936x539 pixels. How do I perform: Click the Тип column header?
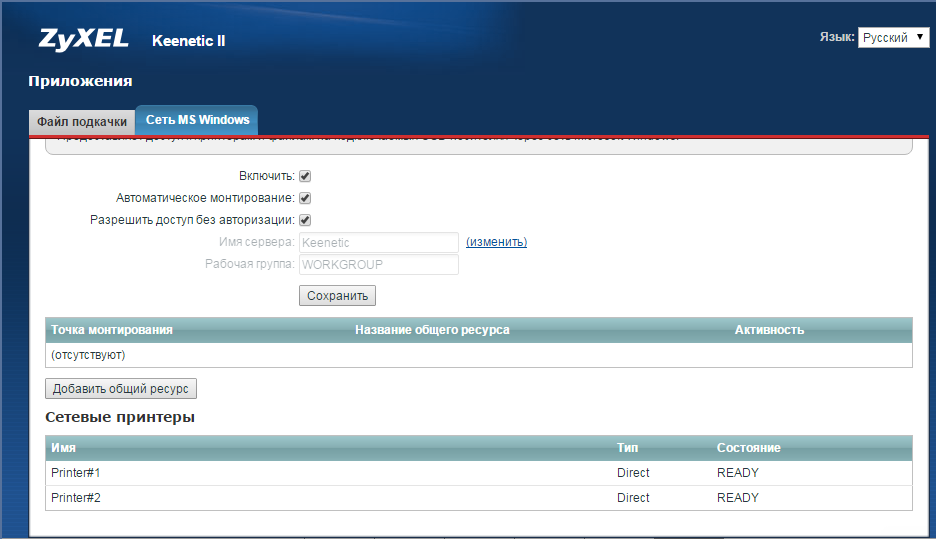(x=627, y=448)
